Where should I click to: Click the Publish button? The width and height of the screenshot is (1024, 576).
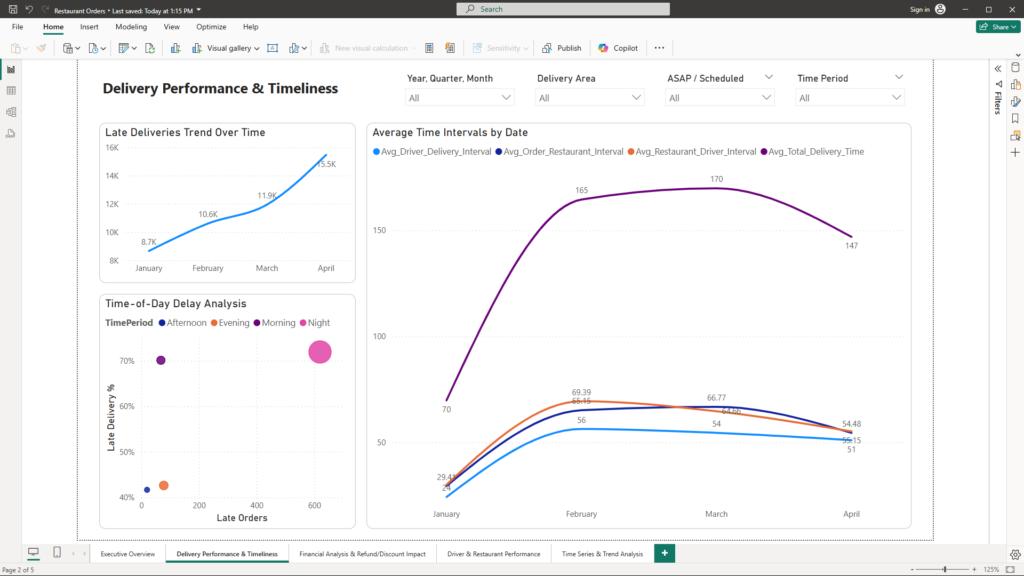pos(562,48)
